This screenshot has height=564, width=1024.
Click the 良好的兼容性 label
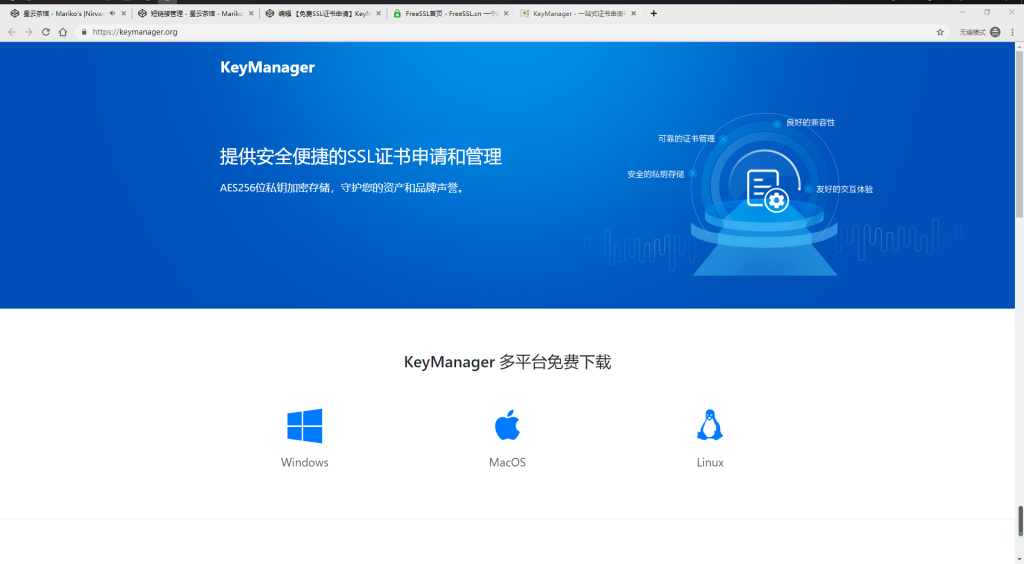point(810,123)
